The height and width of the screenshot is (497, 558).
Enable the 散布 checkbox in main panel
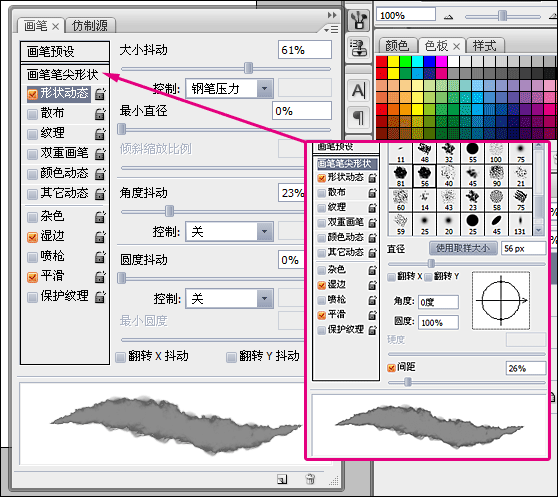[x=32, y=114]
